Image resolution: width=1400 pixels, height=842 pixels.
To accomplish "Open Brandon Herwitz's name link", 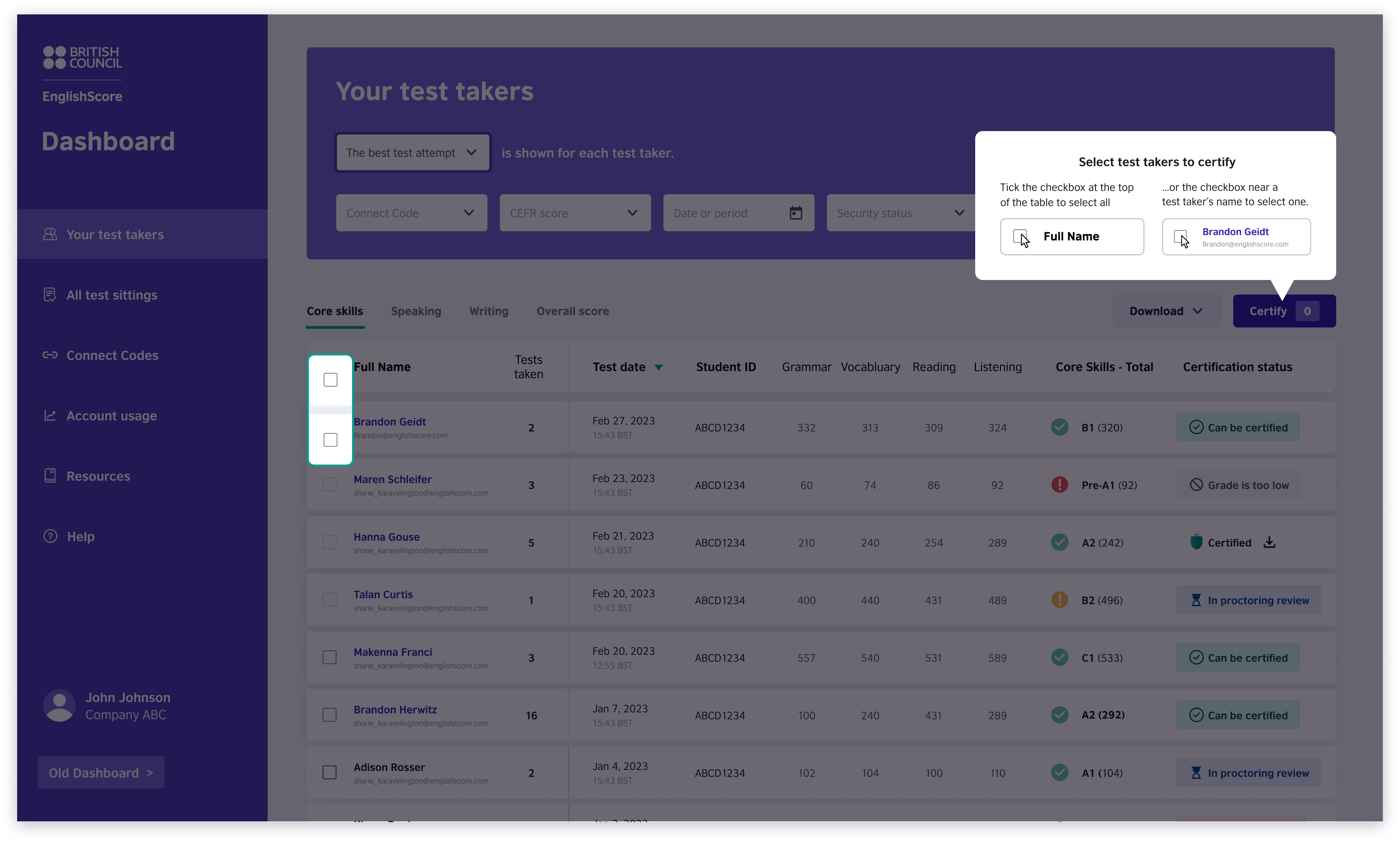I will (x=395, y=709).
